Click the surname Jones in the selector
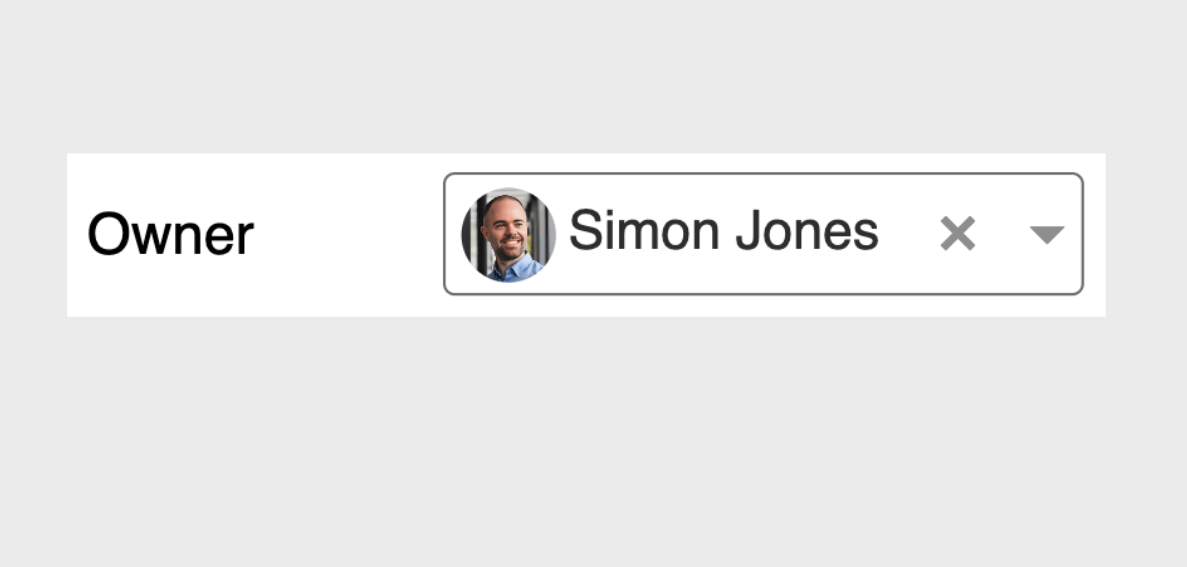 point(806,232)
